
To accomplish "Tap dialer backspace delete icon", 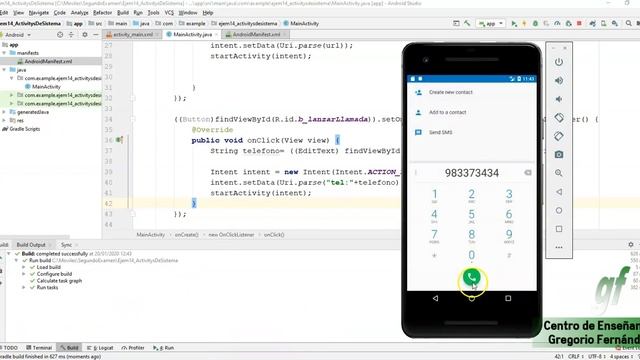I will (528, 173).
